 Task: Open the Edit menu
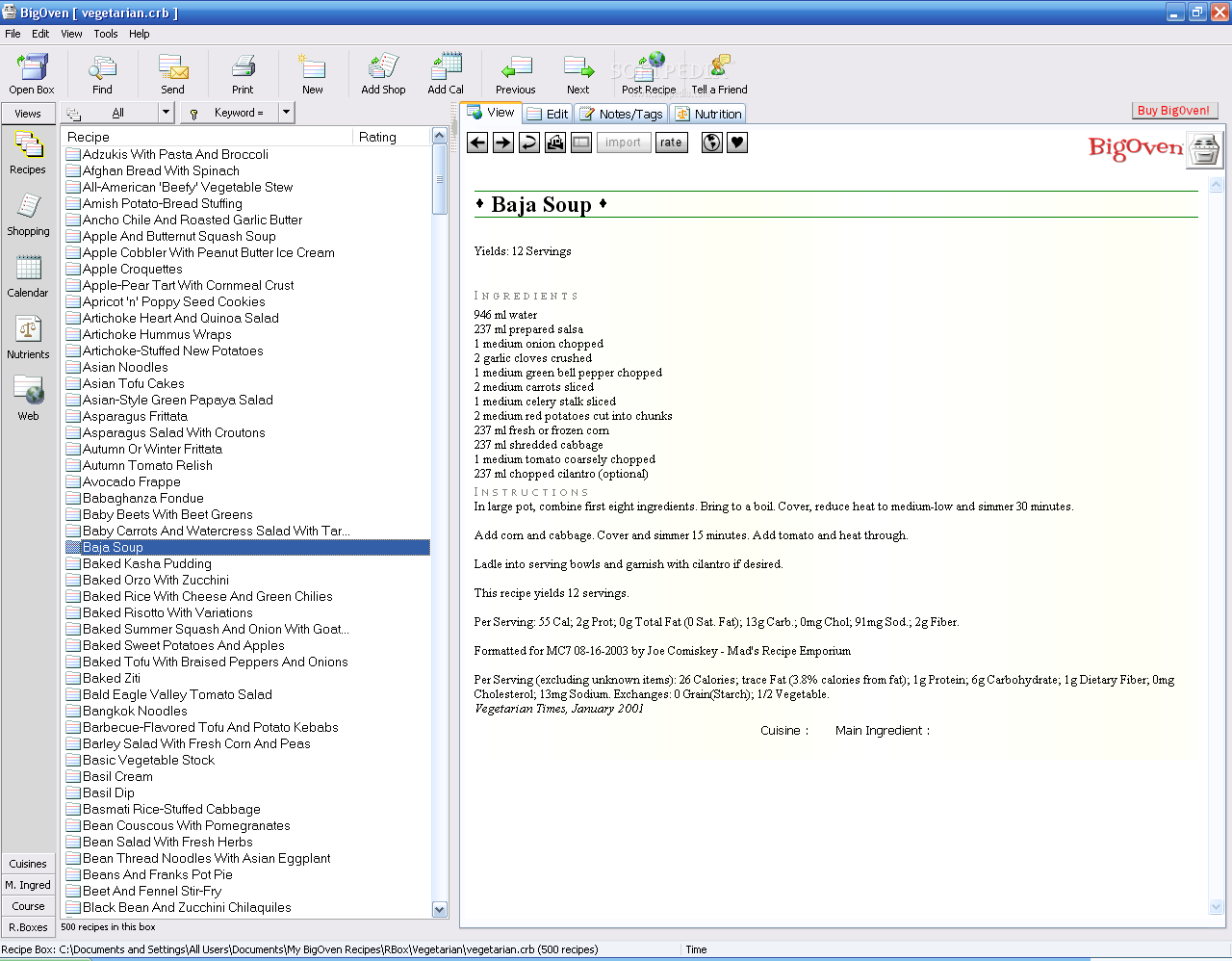pos(40,34)
